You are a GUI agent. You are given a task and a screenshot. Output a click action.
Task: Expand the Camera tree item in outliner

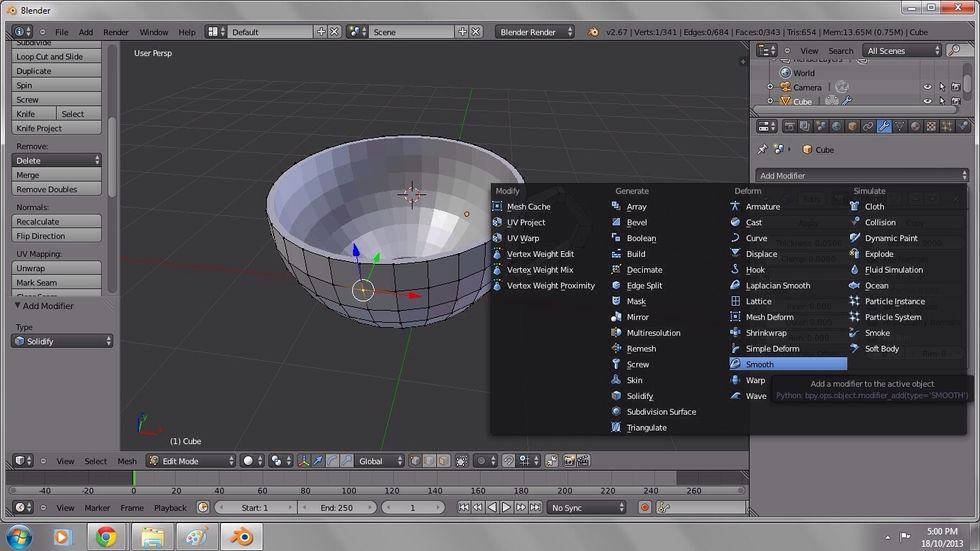tap(770, 87)
